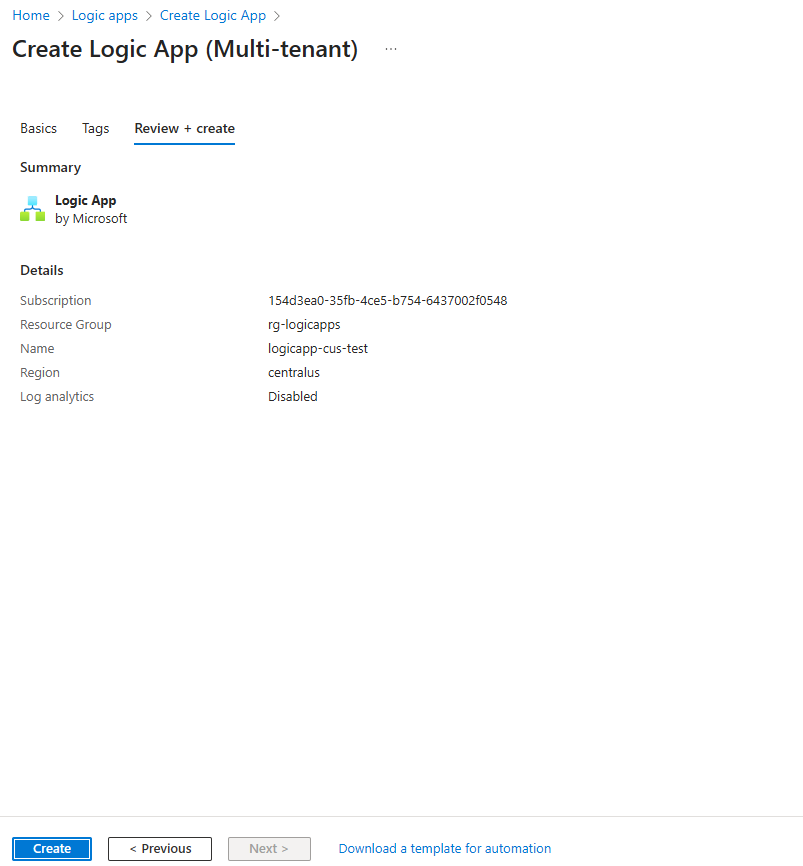Image resolution: width=803 pixels, height=866 pixels.
Task: Go to Create Logic App breadcrumb
Action: tap(213, 15)
